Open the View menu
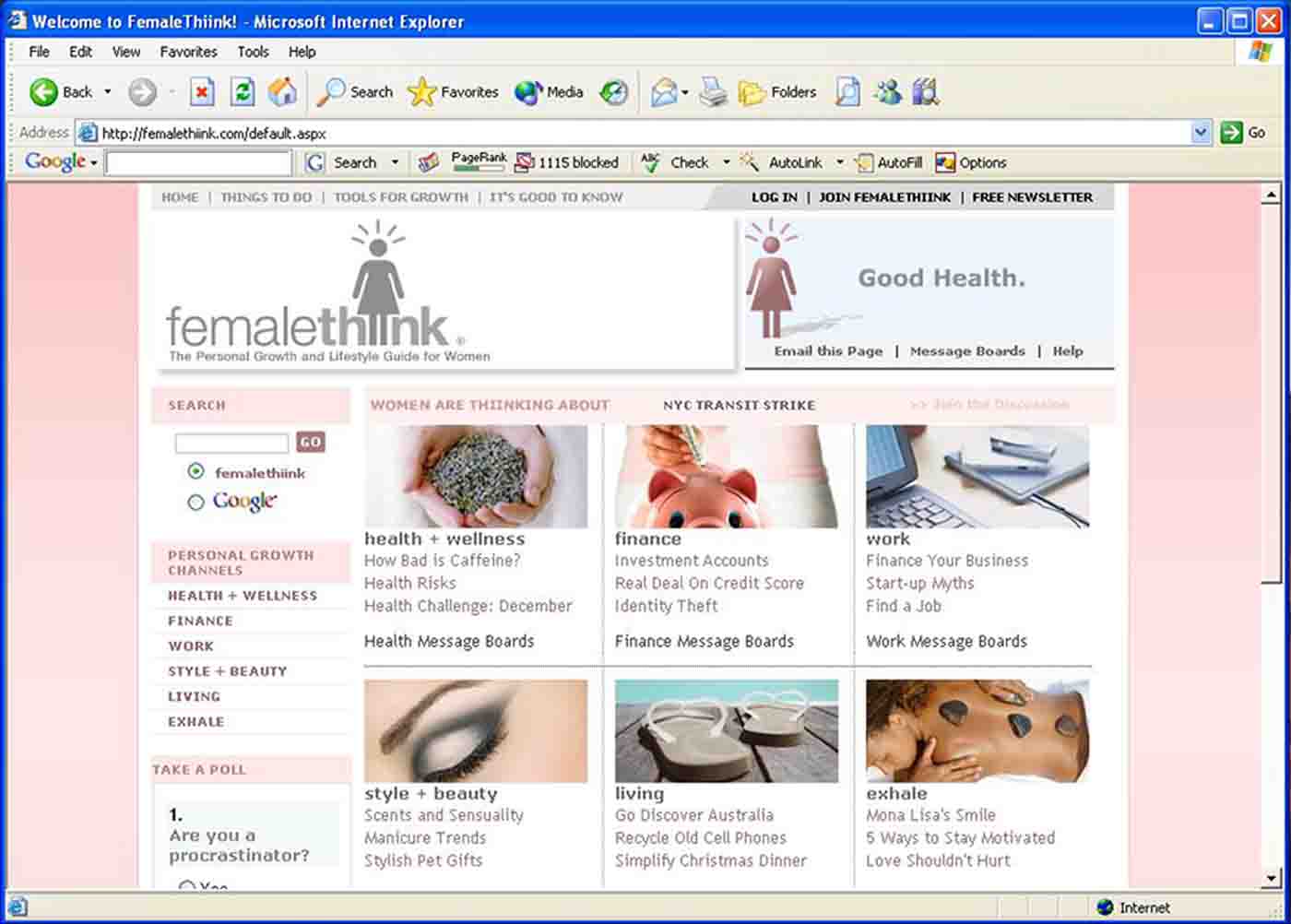The image size is (1291, 924). pyautogui.click(x=126, y=52)
